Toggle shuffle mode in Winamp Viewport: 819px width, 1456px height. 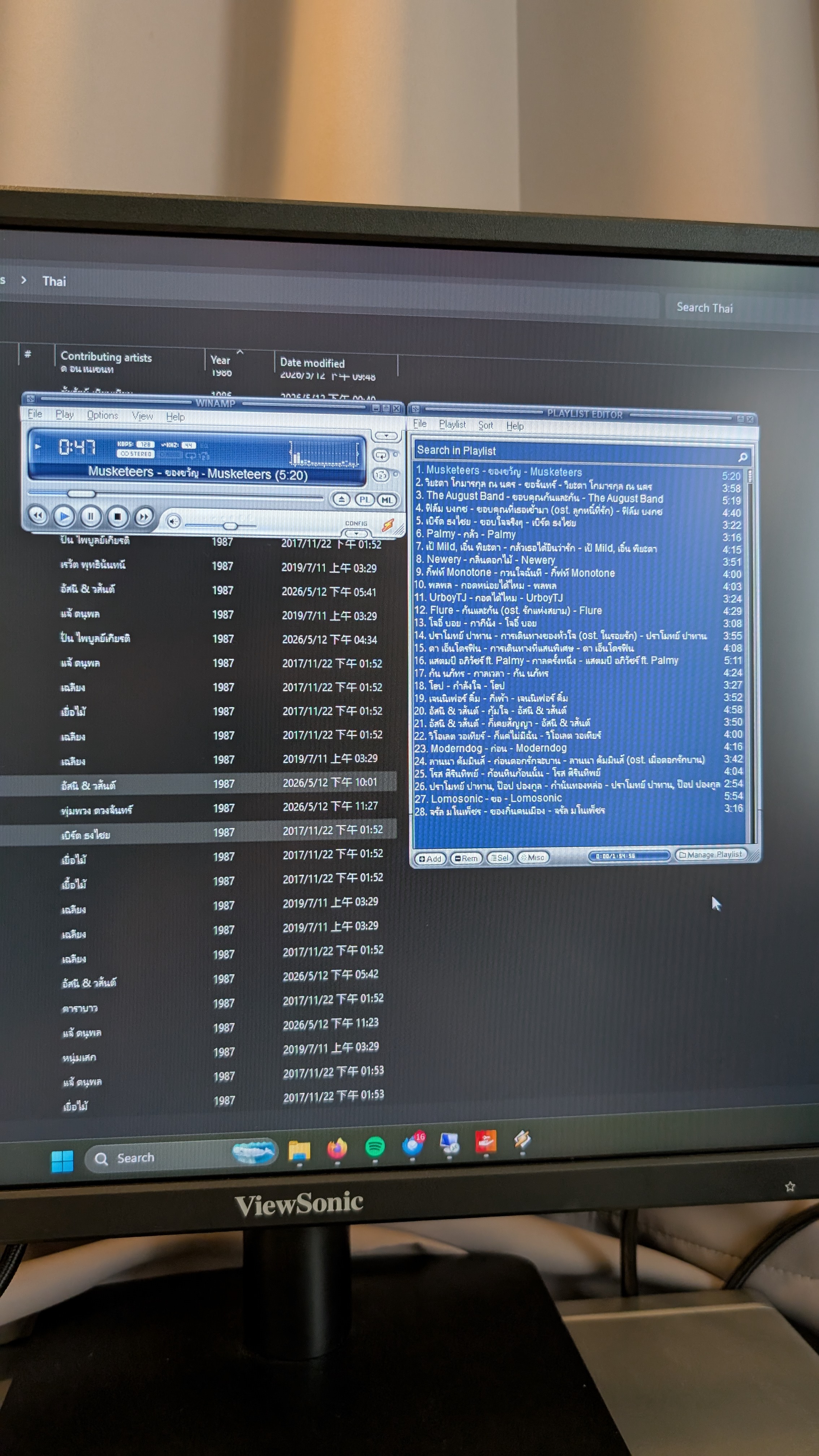pos(381,475)
